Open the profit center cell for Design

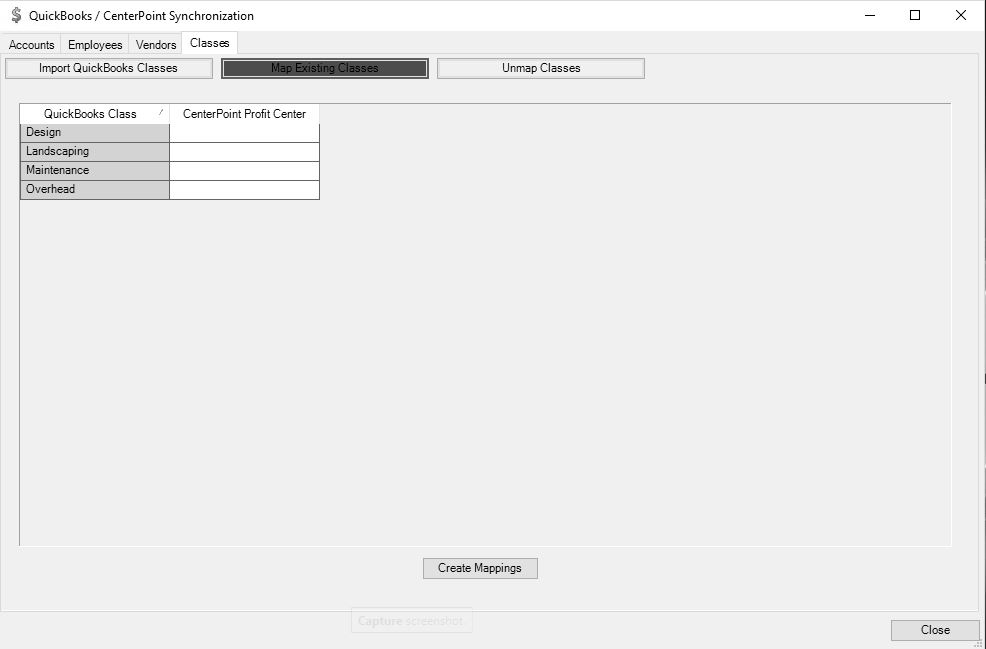[244, 132]
